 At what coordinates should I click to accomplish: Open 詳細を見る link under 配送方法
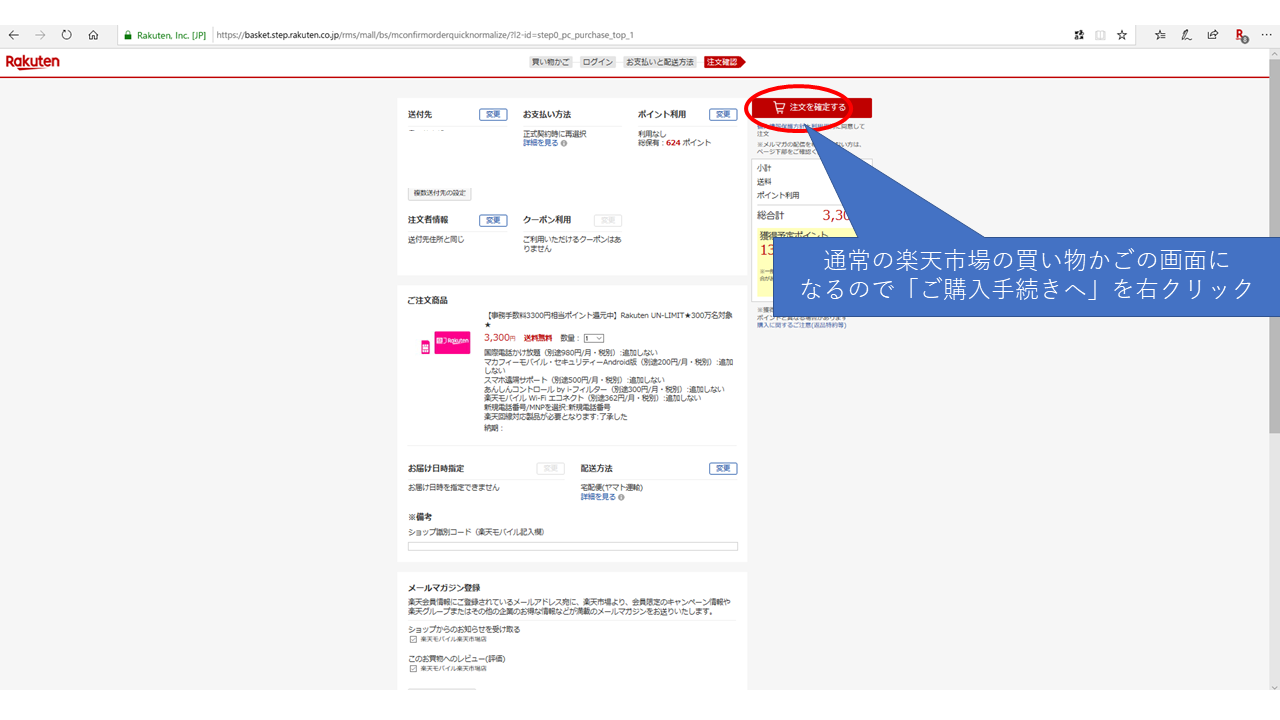click(598, 497)
